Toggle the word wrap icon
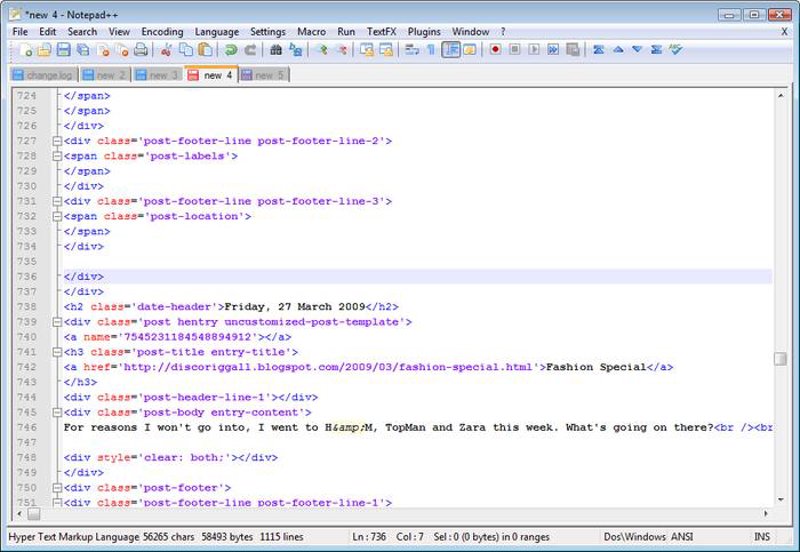The height and width of the screenshot is (552, 800). [x=412, y=49]
